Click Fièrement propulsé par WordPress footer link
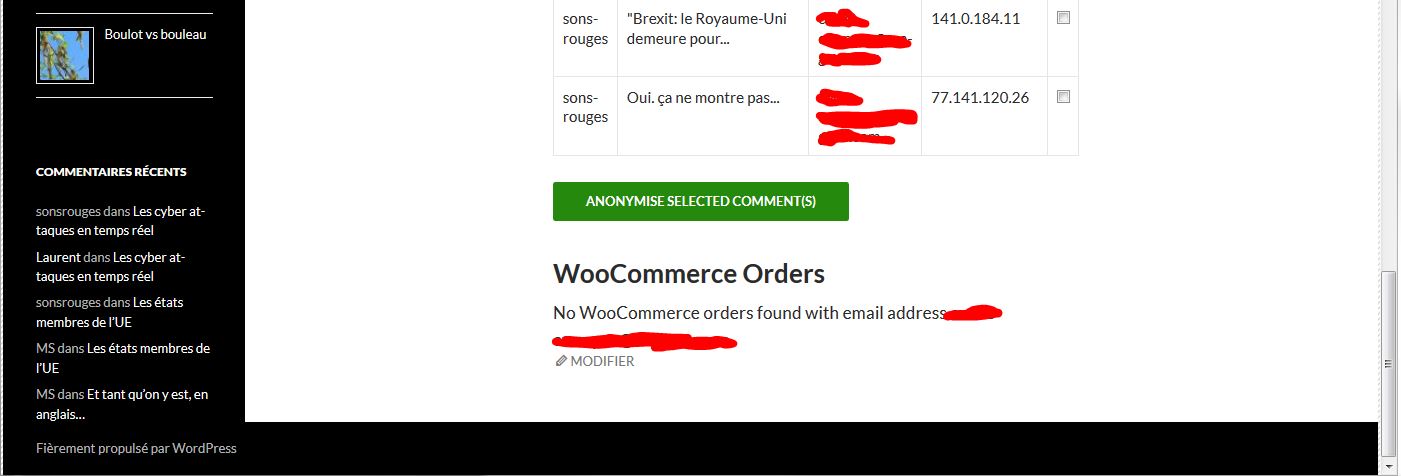The height and width of the screenshot is (476, 1401). click(x=136, y=448)
